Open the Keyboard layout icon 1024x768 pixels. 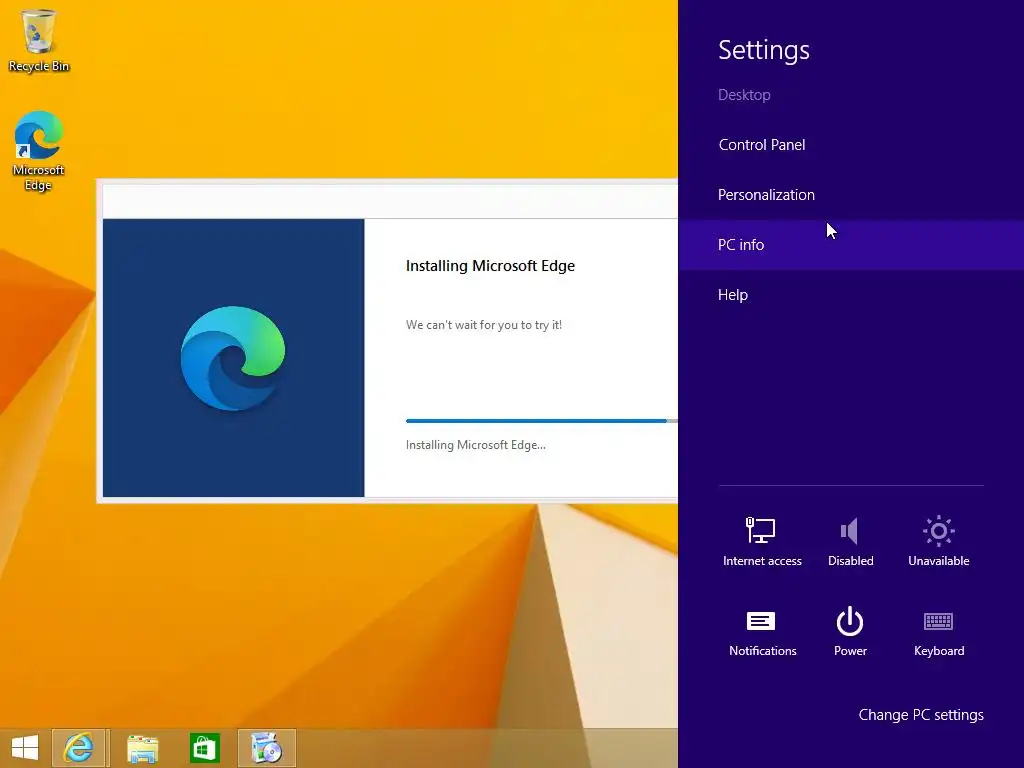938,632
